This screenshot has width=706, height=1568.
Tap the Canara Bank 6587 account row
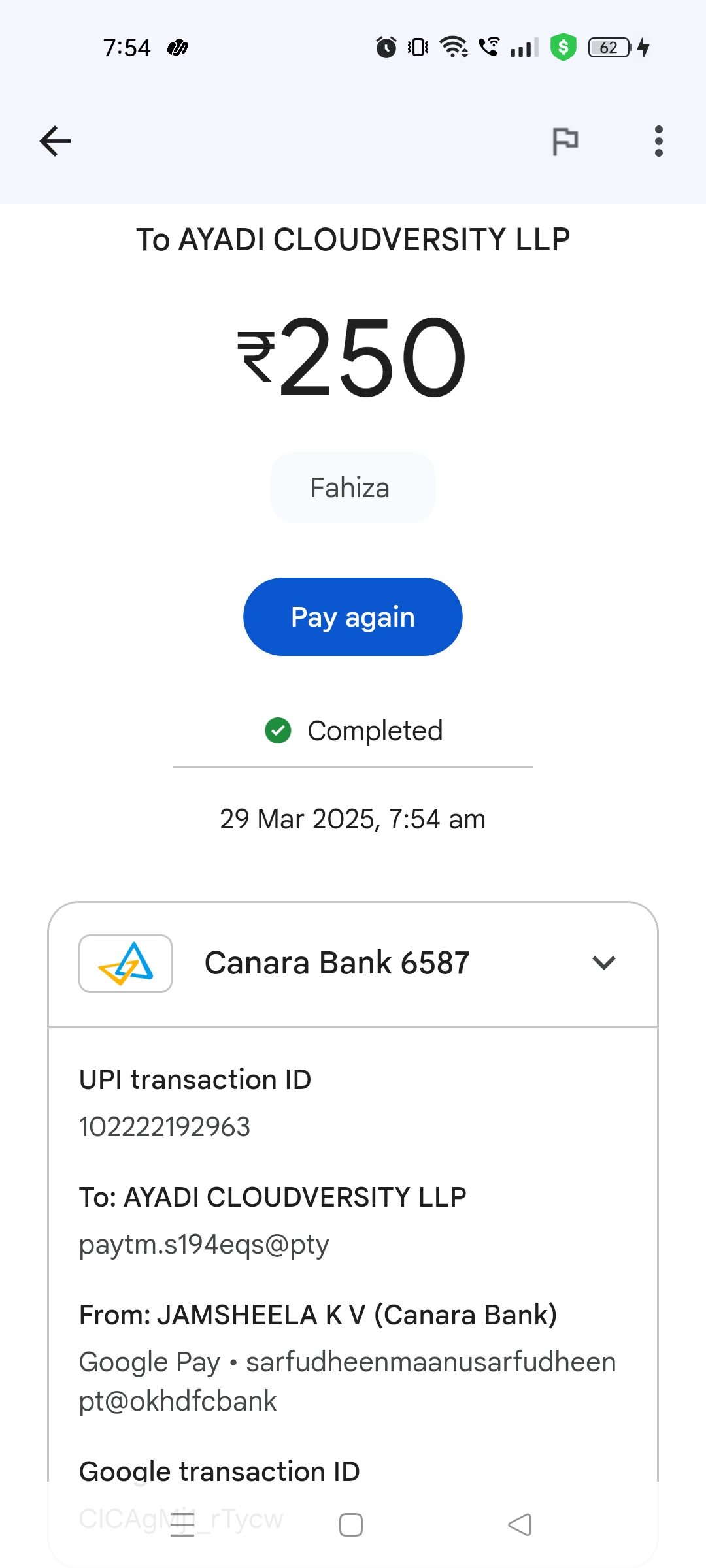[x=337, y=963]
